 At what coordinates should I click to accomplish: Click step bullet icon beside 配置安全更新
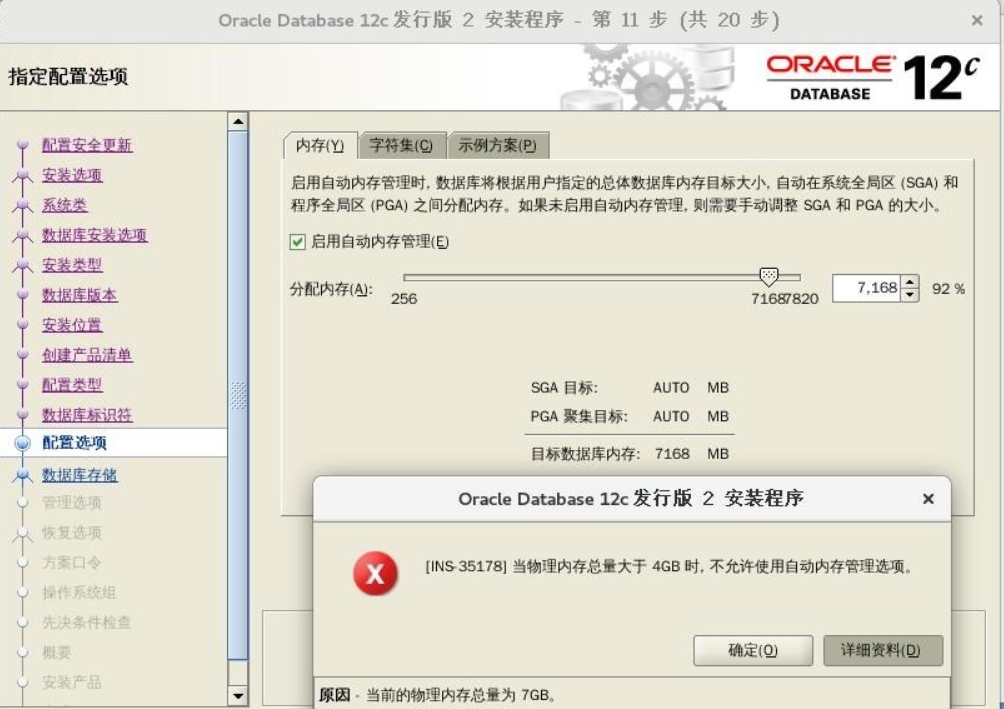pos(22,145)
